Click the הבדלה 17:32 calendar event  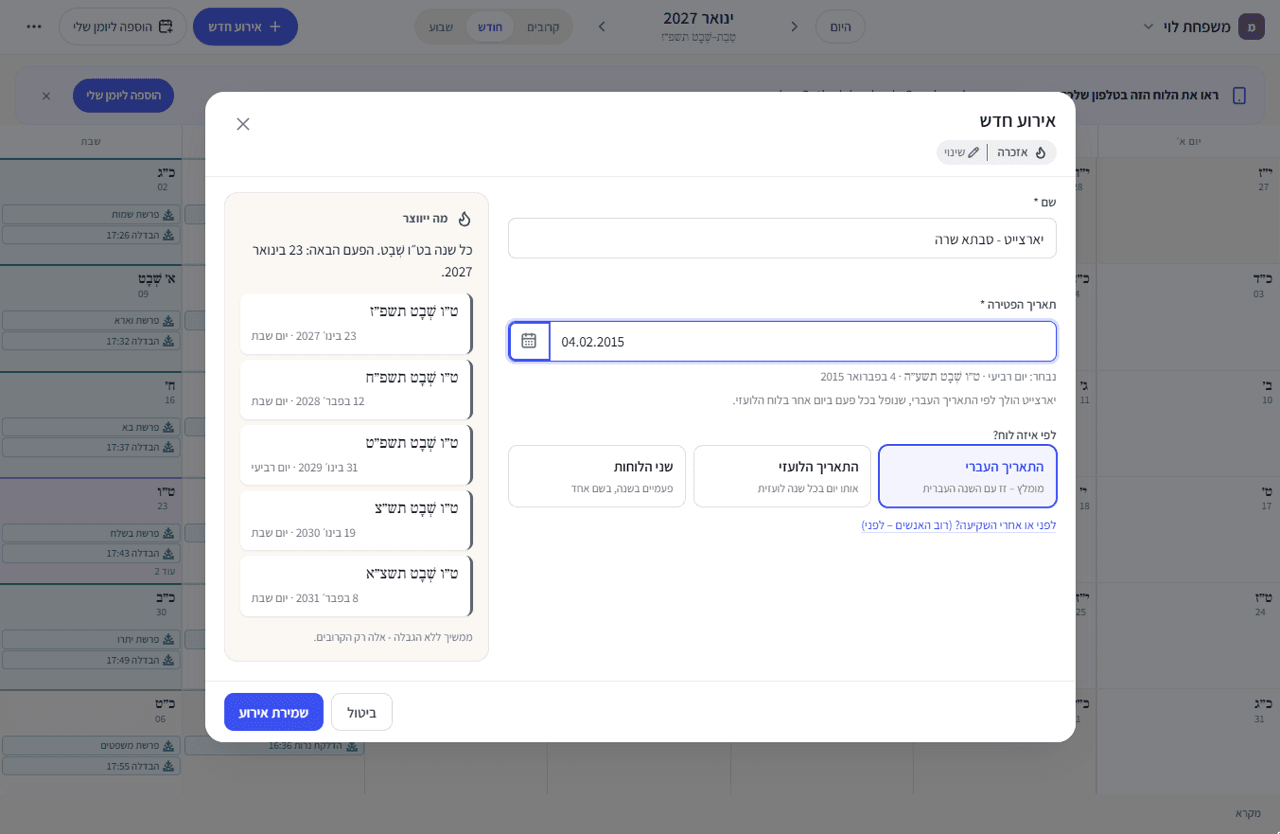[x=92, y=341]
